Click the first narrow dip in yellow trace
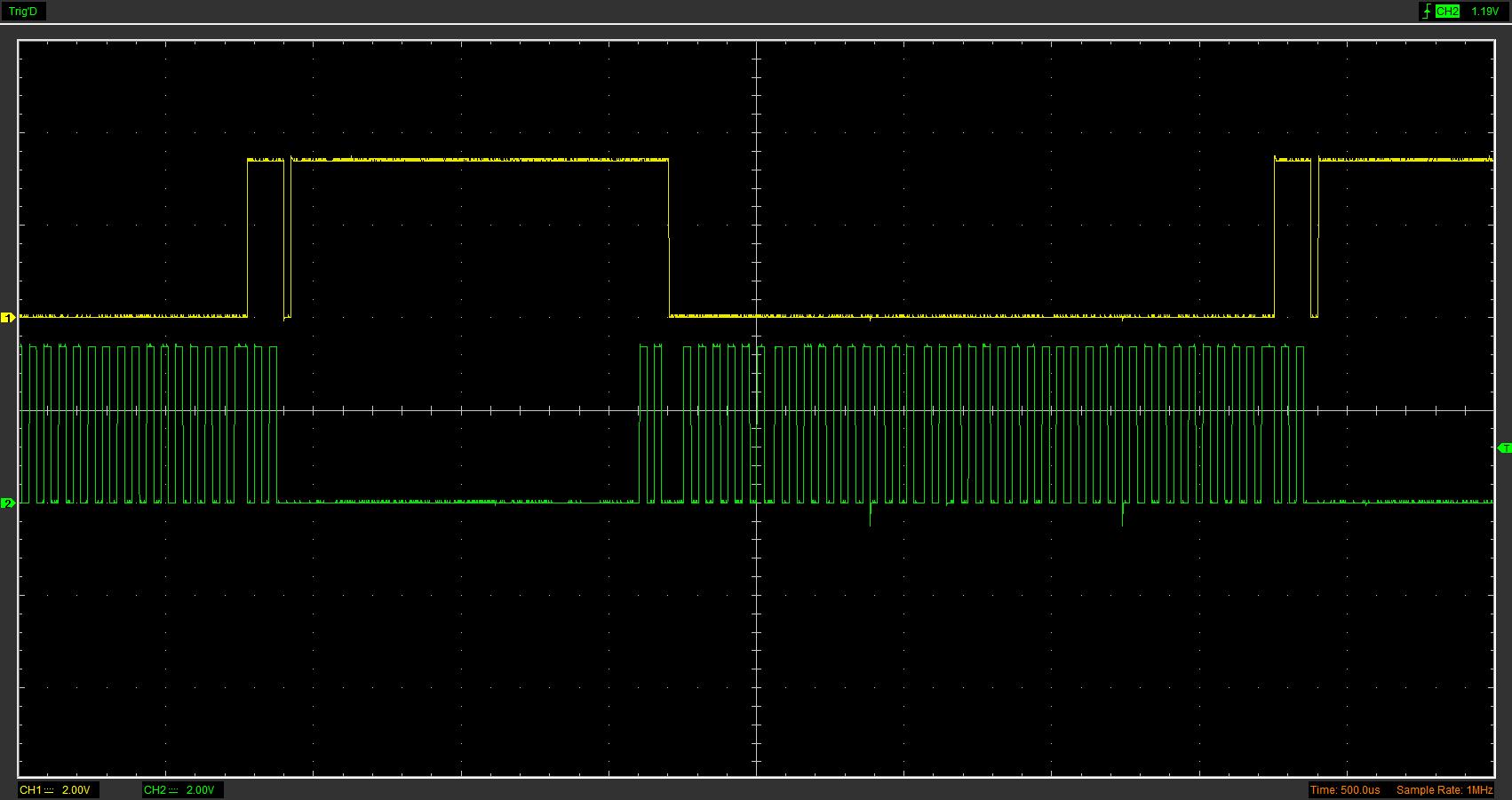The height and width of the screenshot is (800, 1512). (287, 240)
